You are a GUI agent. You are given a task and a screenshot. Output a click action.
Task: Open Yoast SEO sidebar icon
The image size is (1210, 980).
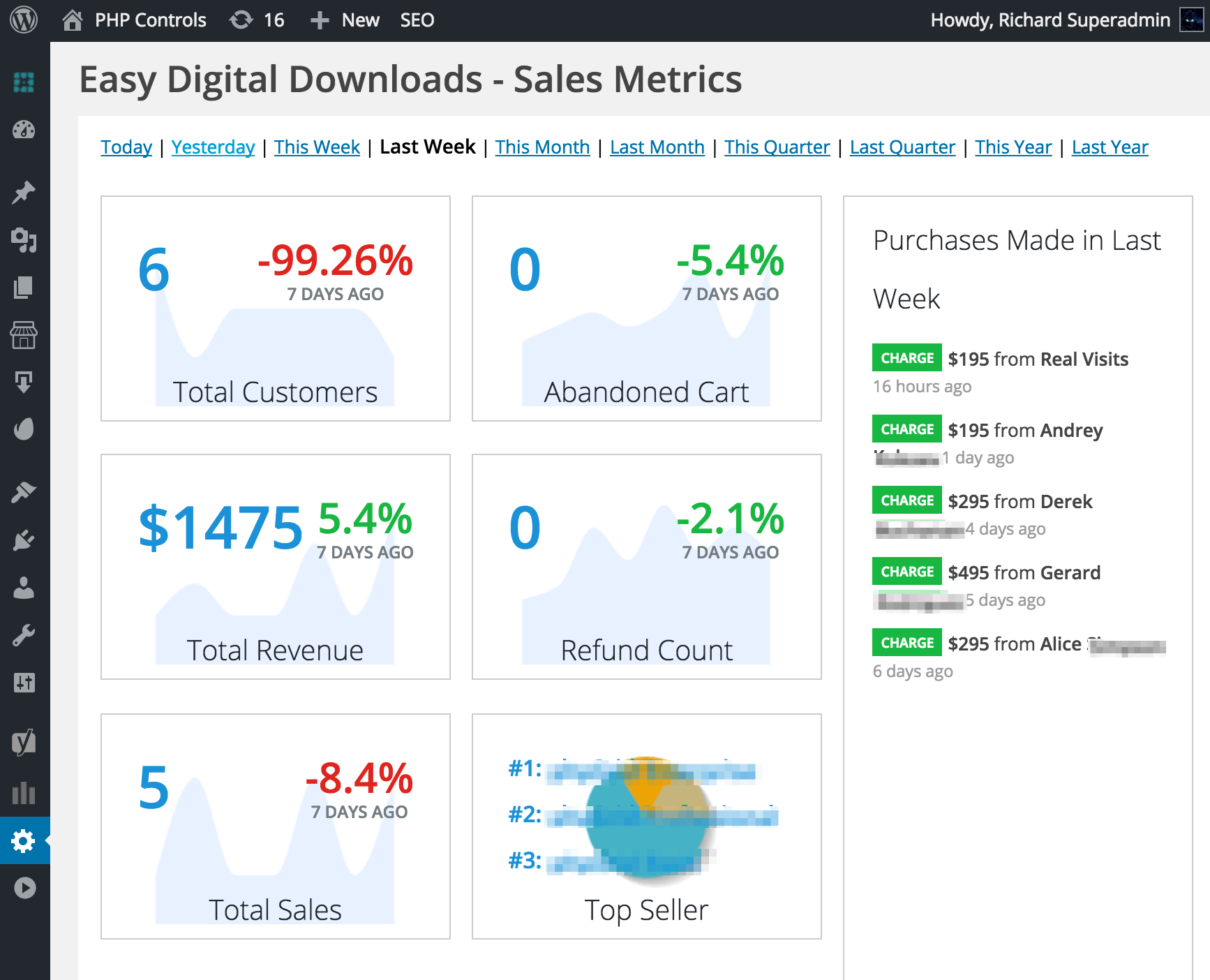coord(24,743)
